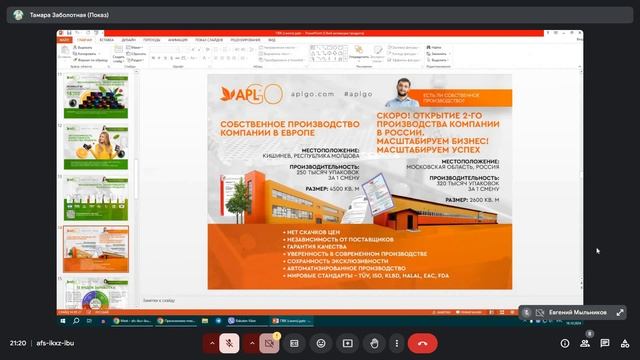This screenshot has height=360, width=640.
Task: Send an emoji reaction
Action: coord(321,343)
